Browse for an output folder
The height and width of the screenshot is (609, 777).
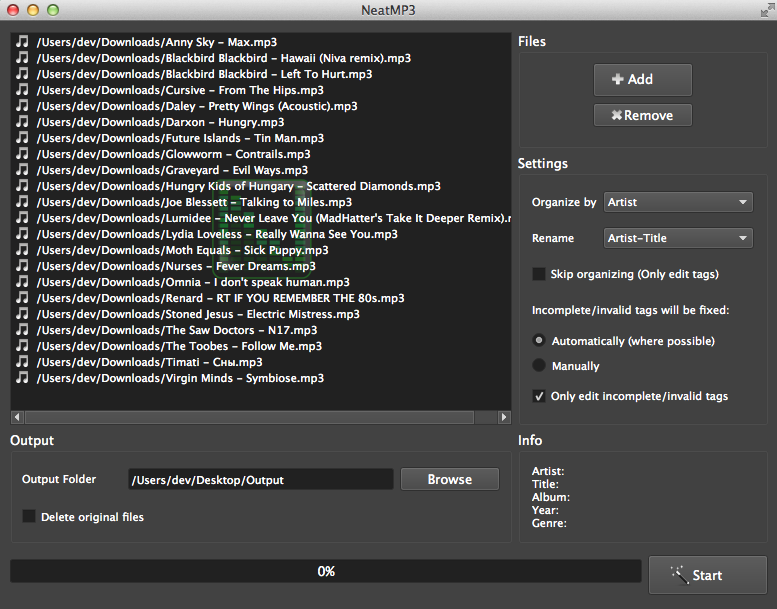click(x=449, y=479)
